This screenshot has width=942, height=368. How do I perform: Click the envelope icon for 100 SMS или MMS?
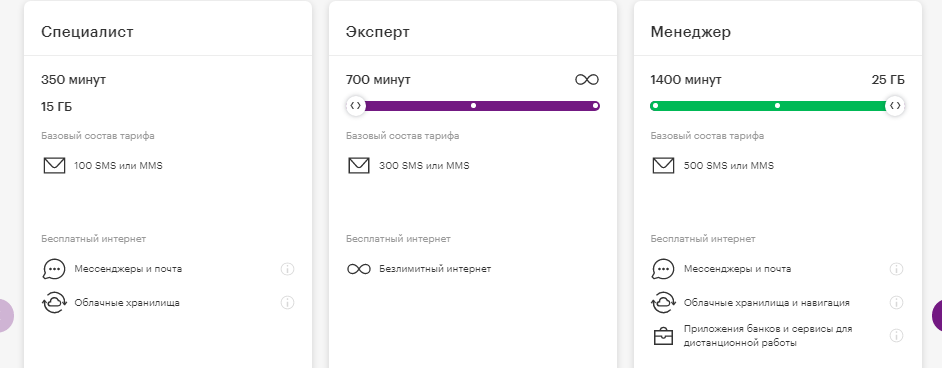(54, 166)
